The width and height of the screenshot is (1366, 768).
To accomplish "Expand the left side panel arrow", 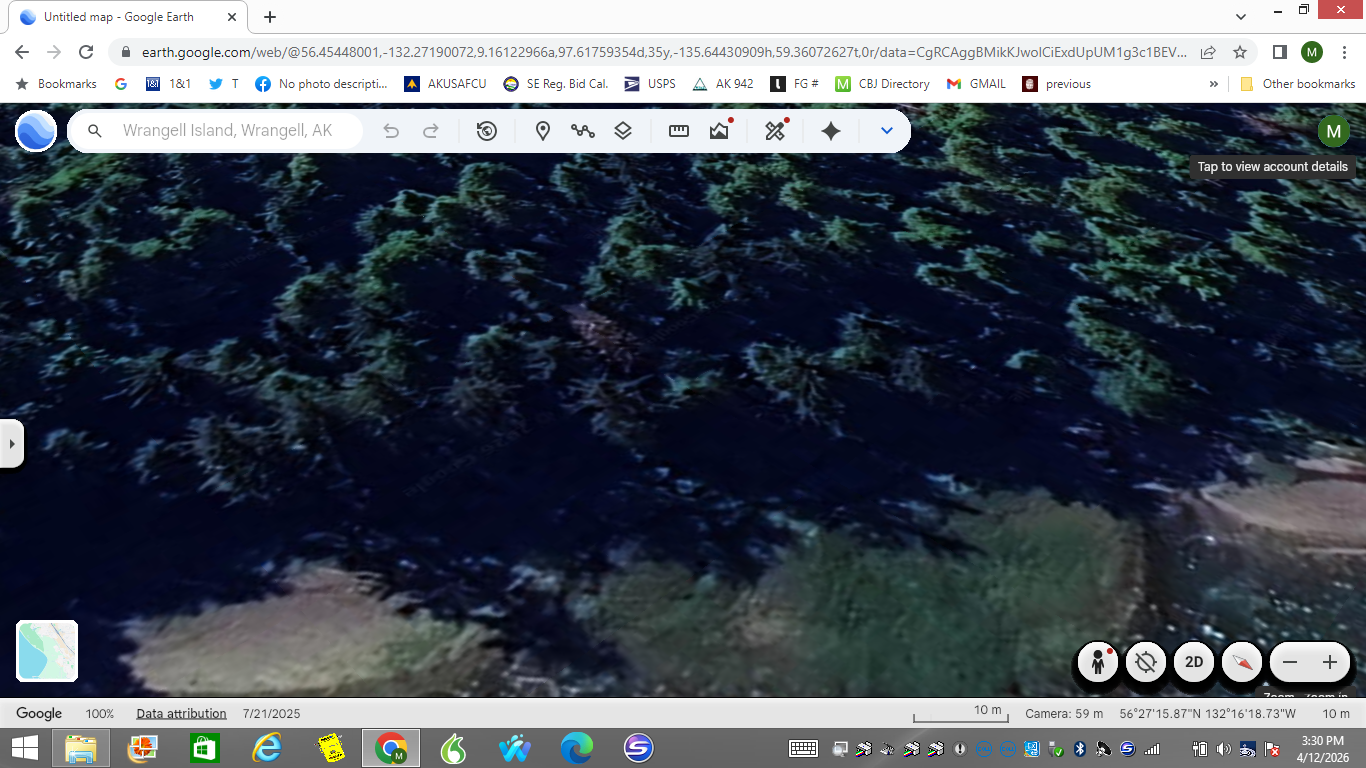I will pos(11,443).
